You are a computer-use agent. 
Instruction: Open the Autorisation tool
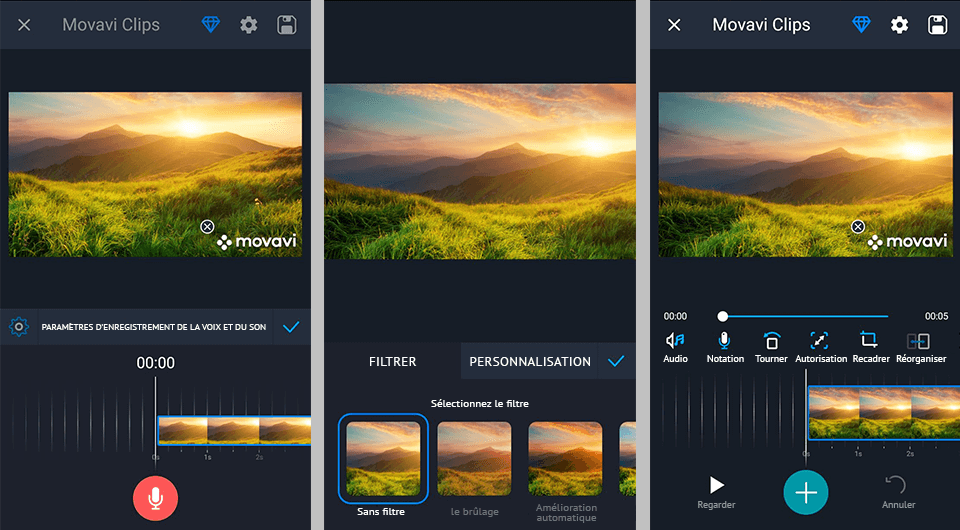click(820, 346)
